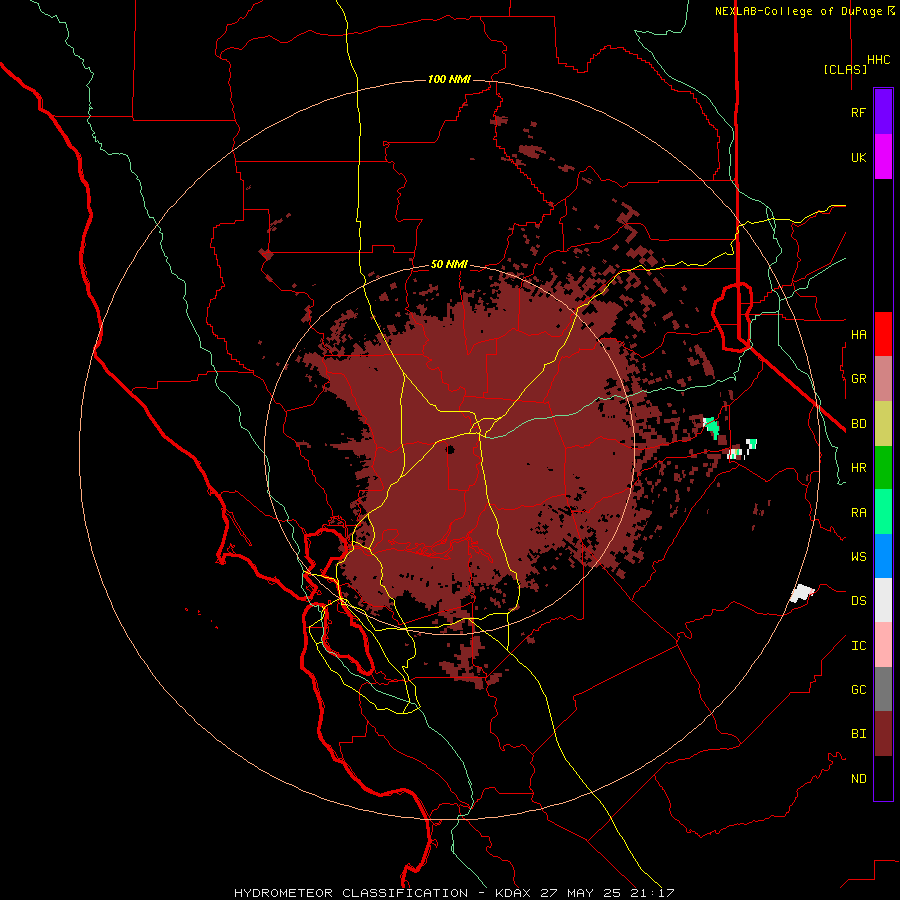The width and height of the screenshot is (900, 900).
Task: Click the GR legend label
Action: coord(858,379)
